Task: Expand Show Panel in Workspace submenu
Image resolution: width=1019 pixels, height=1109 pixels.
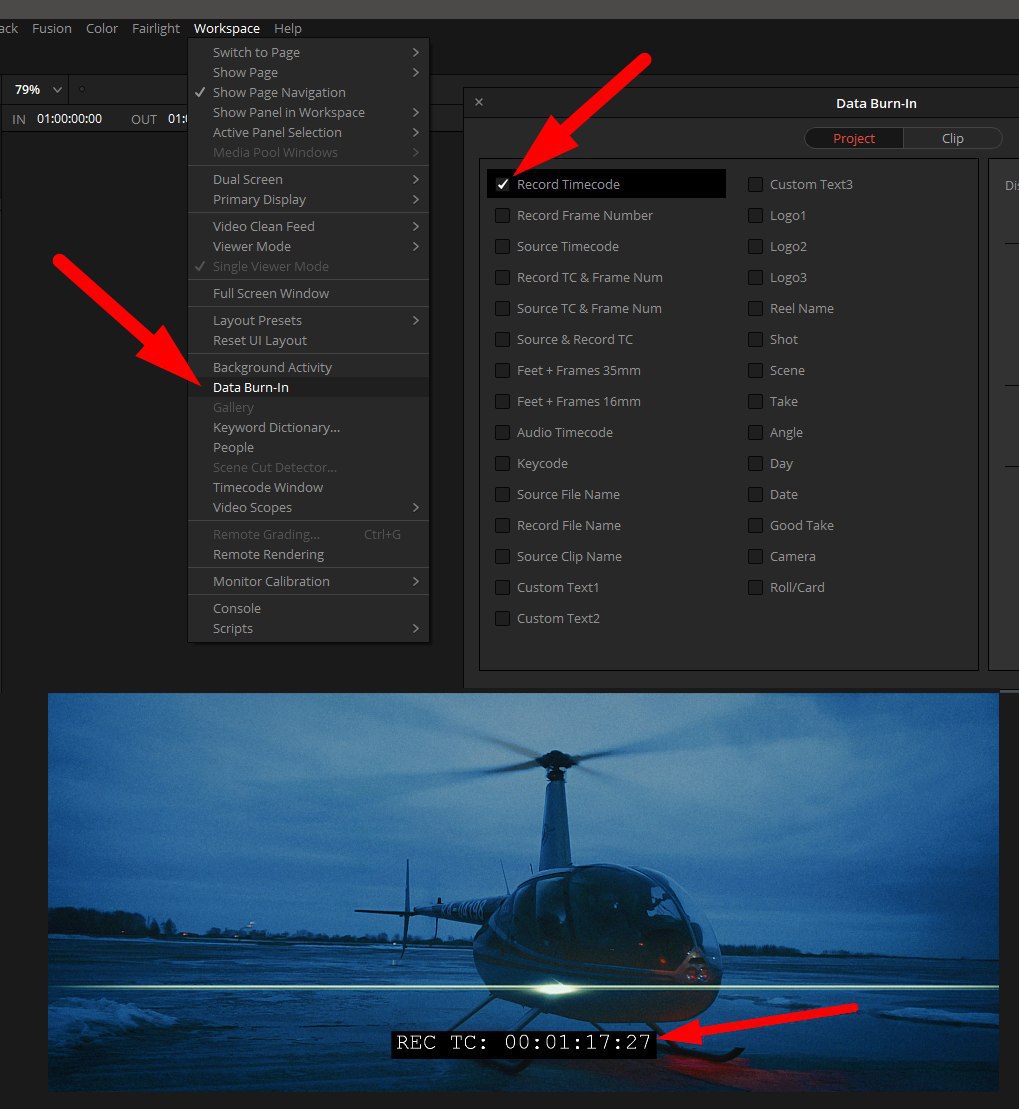Action: tap(308, 112)
